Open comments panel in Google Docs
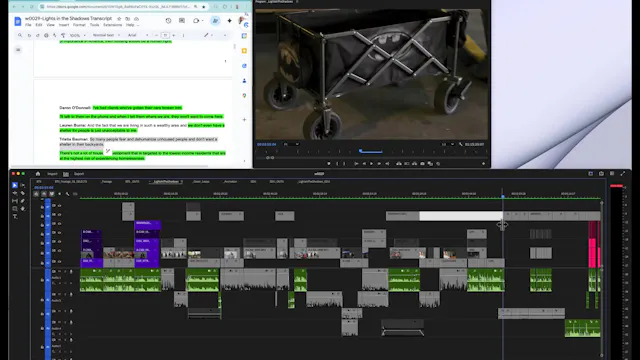The image size is (640, 360). click(182, 20)
